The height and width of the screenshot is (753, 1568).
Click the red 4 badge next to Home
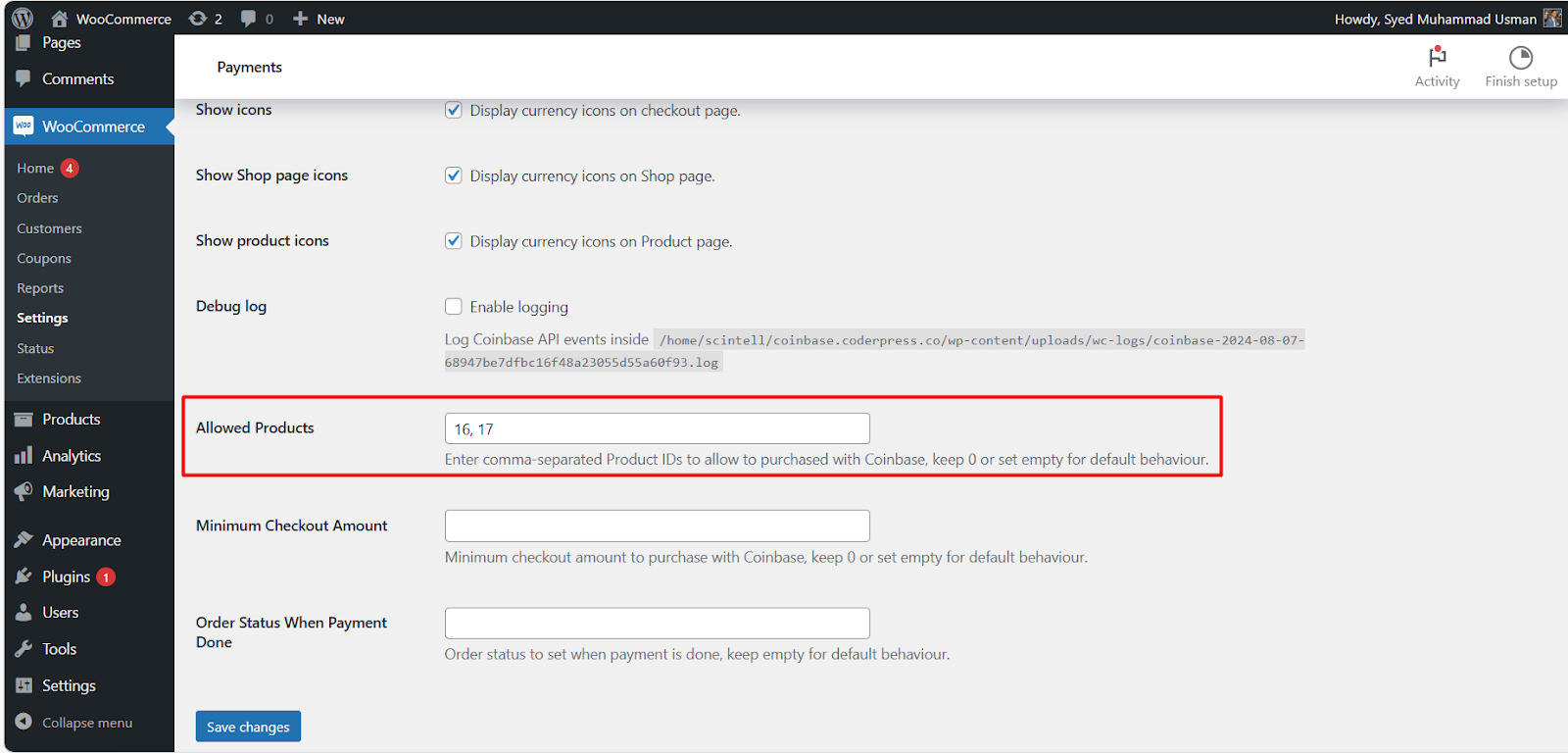(x=70, y=168)
